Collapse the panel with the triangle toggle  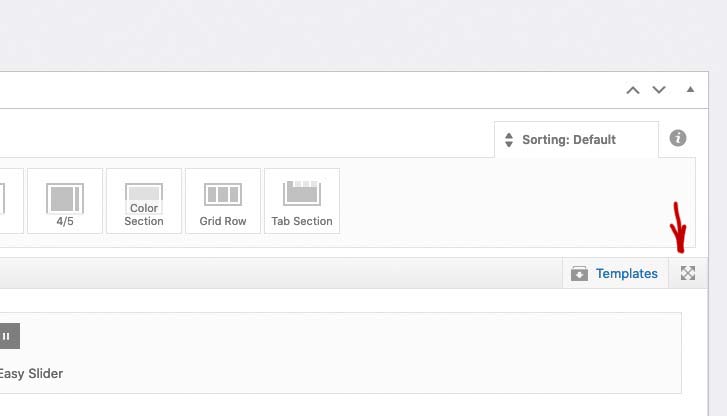pyautogui.click(x=690, y=90)
